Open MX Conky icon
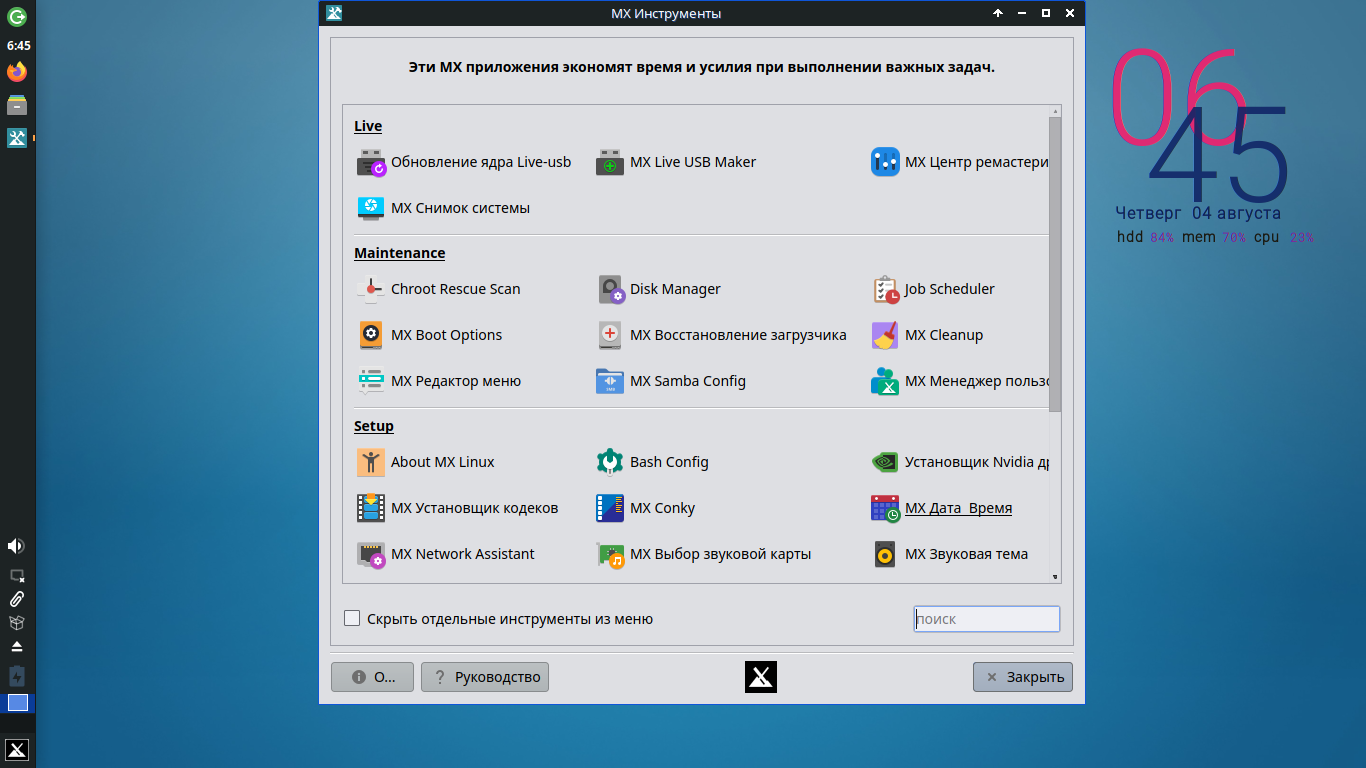1366x768 pixels. tap(610, 508)
